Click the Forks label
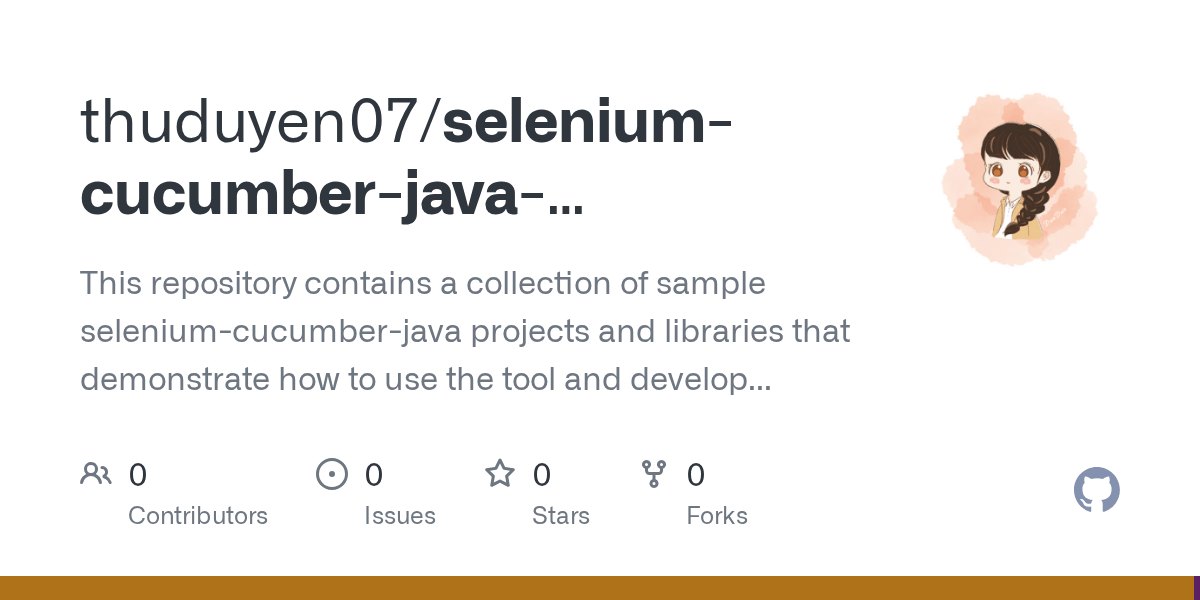 coord(717,516)
